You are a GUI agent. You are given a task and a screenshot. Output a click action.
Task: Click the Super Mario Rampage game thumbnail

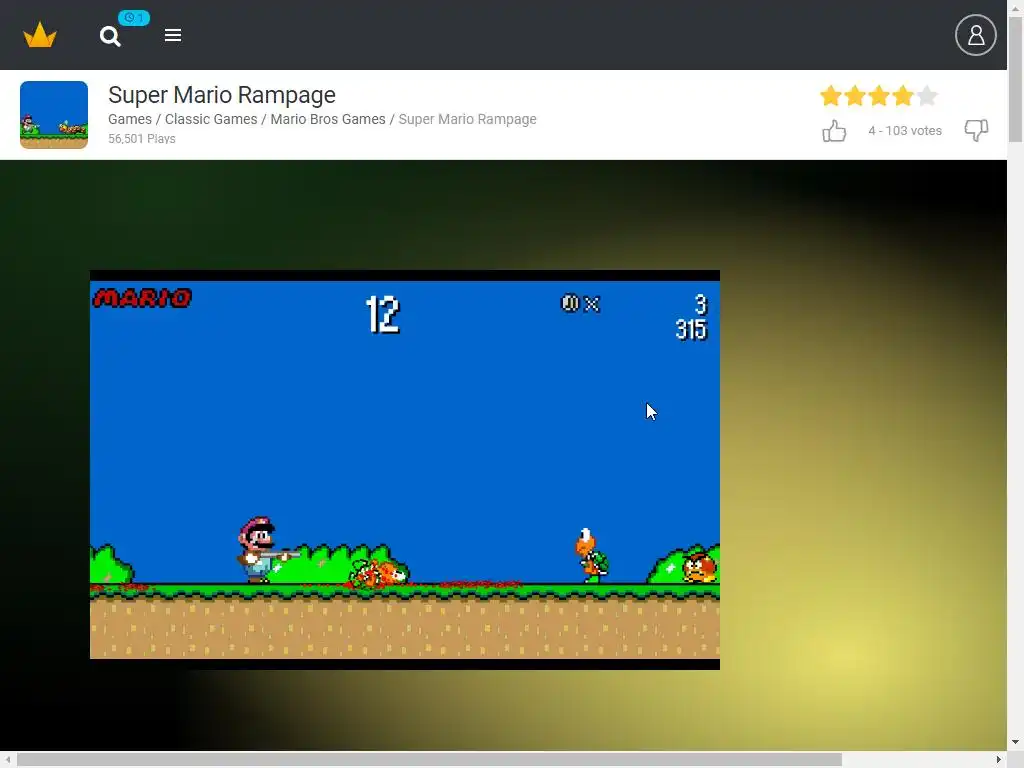click(x=54, y=115)
